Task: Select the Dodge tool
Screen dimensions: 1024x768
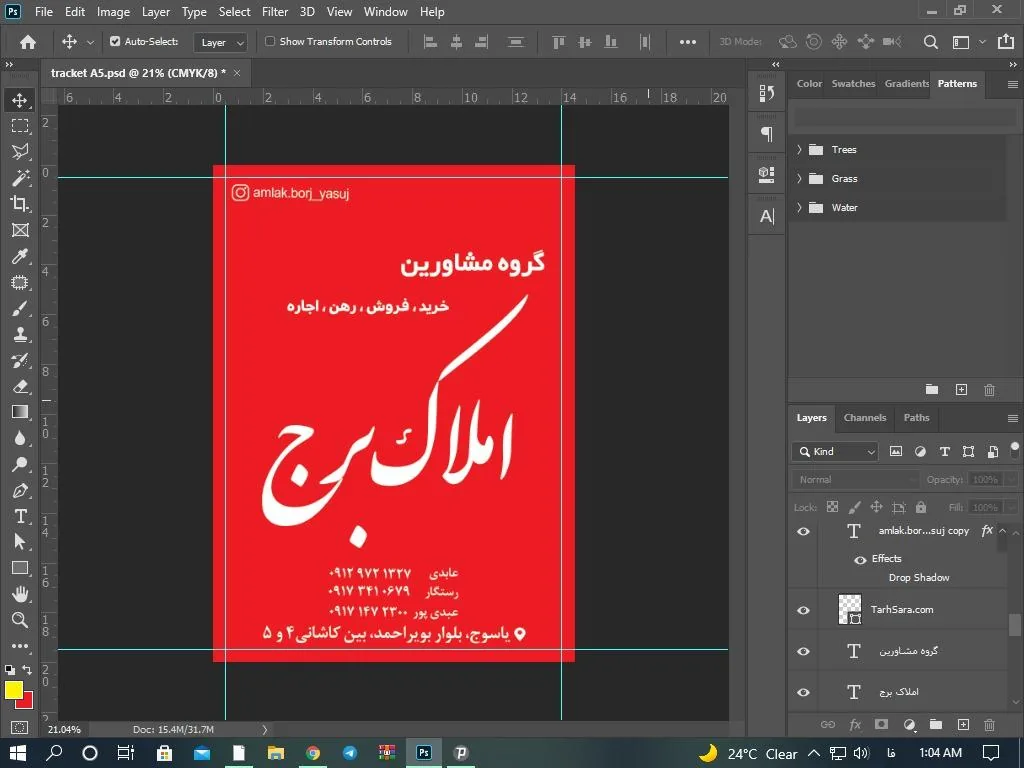Action: (x=20, y=464)
